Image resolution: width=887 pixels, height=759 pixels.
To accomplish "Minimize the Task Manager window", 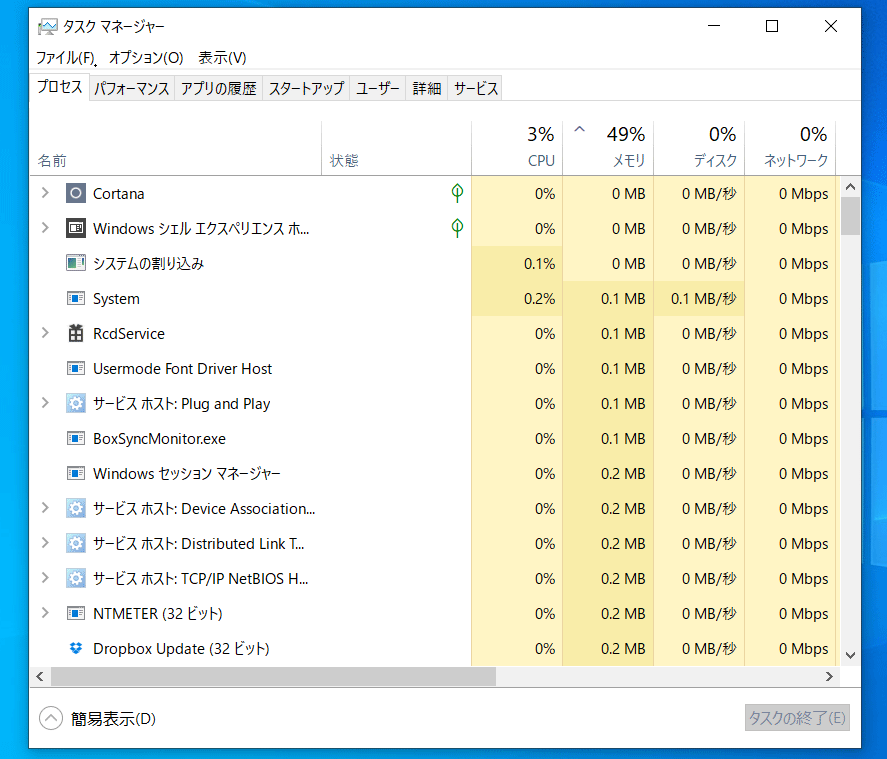I will click(x=714, y=26).
